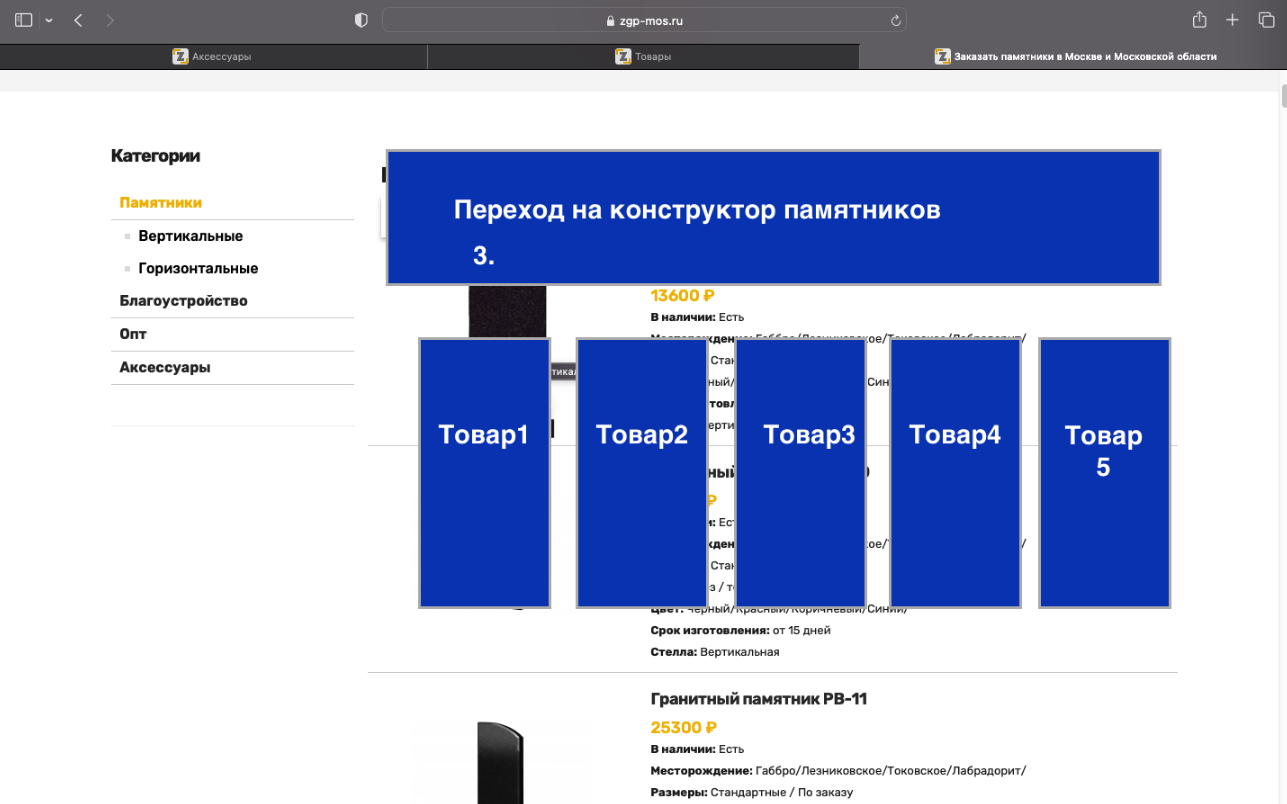Image resolution: width=1287 pixels, height=804 pixels.
Task: Open the Share icon in toolbar
Action: tap(1199, 20)
